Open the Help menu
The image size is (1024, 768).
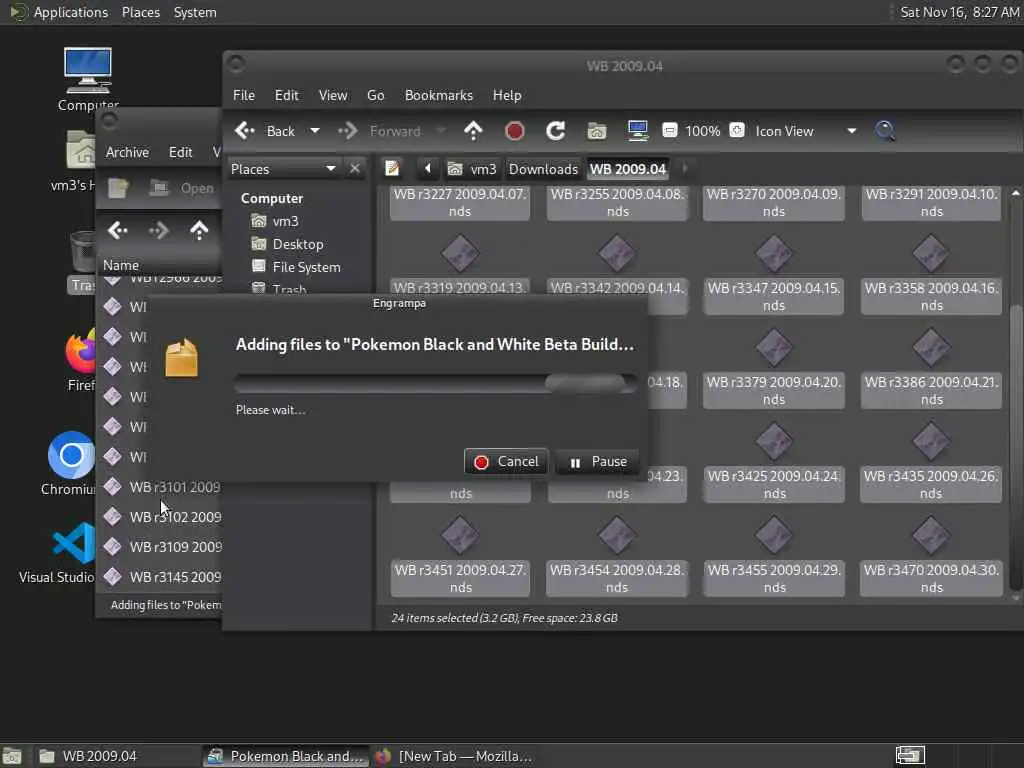tap(507, 95)
